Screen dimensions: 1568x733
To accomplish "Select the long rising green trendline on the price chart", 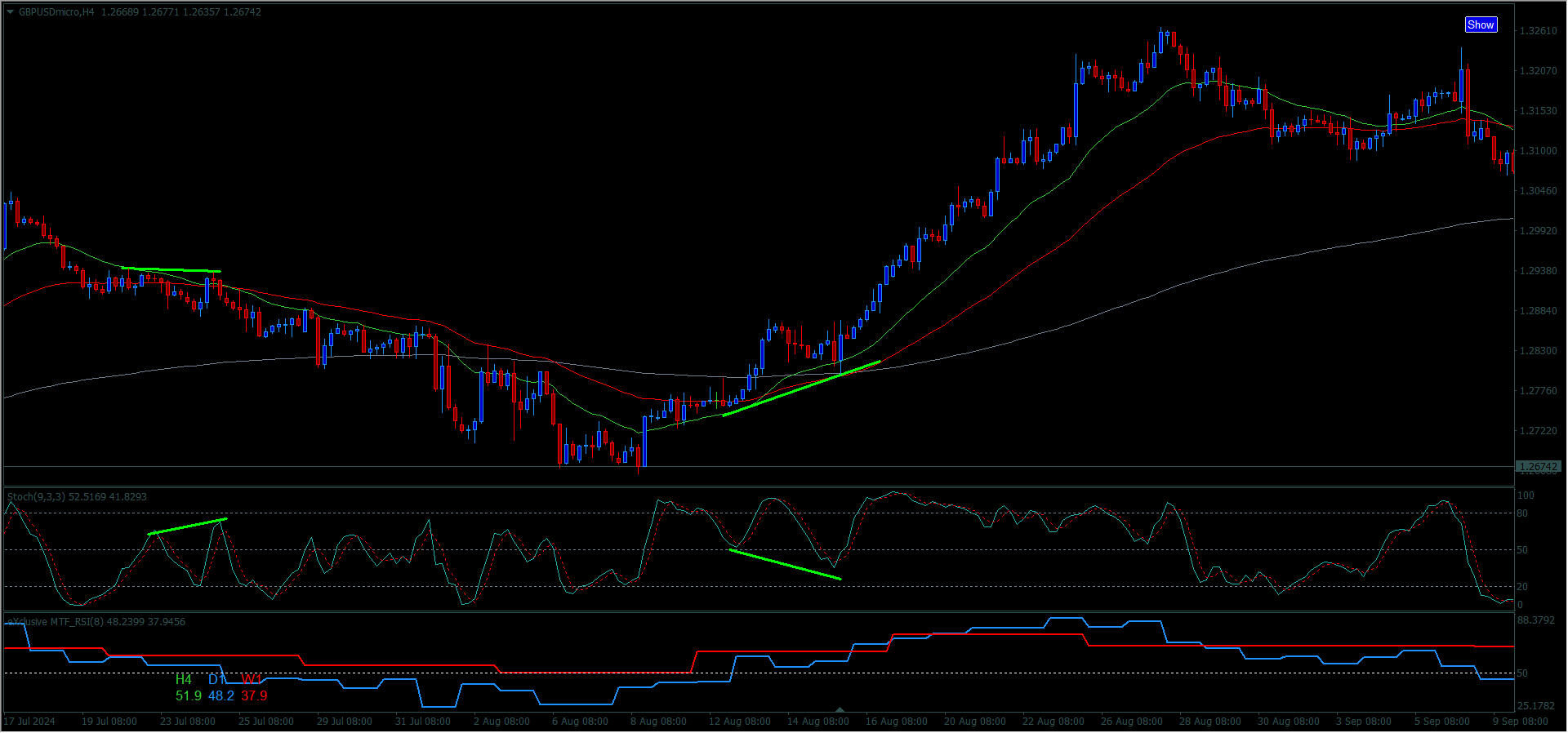I will 801,389.
